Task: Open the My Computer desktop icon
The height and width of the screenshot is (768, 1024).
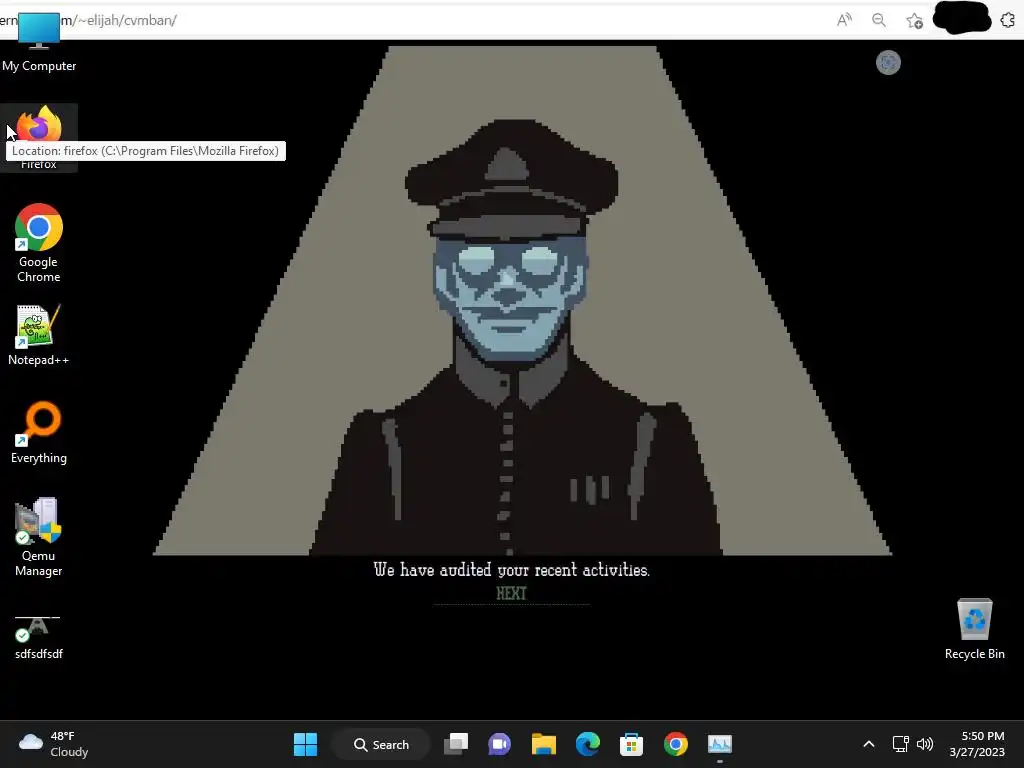Action: click(39, 42)
